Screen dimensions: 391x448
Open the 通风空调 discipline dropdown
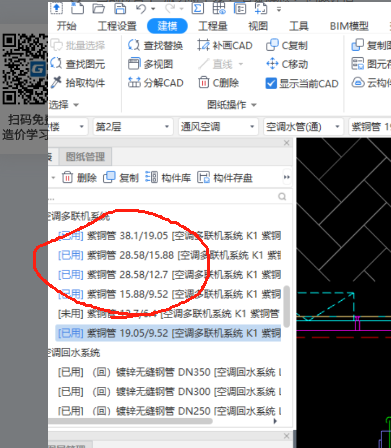[x=218, y=127]
